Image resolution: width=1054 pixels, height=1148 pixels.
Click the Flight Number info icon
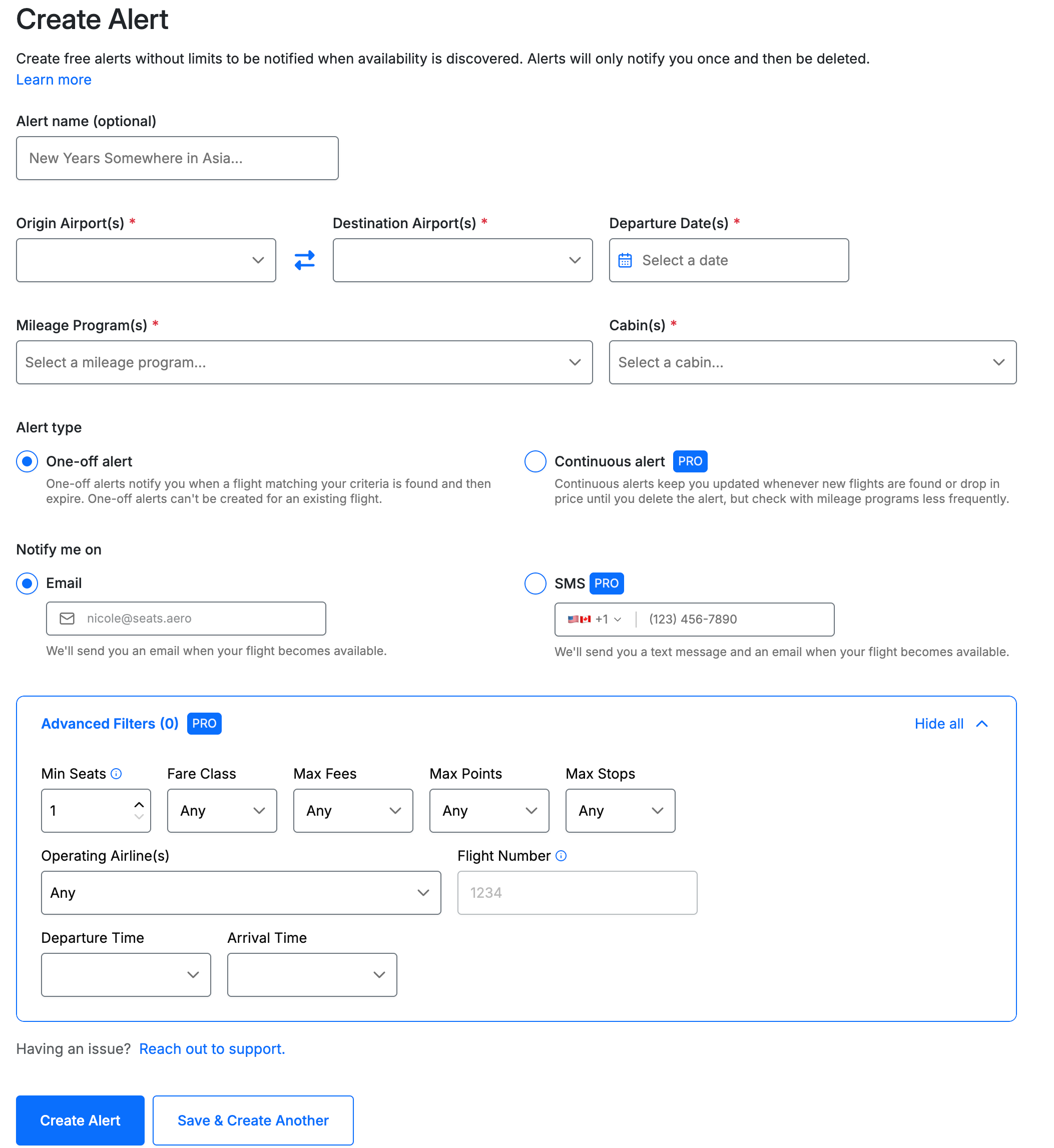(x=561, y=856)
